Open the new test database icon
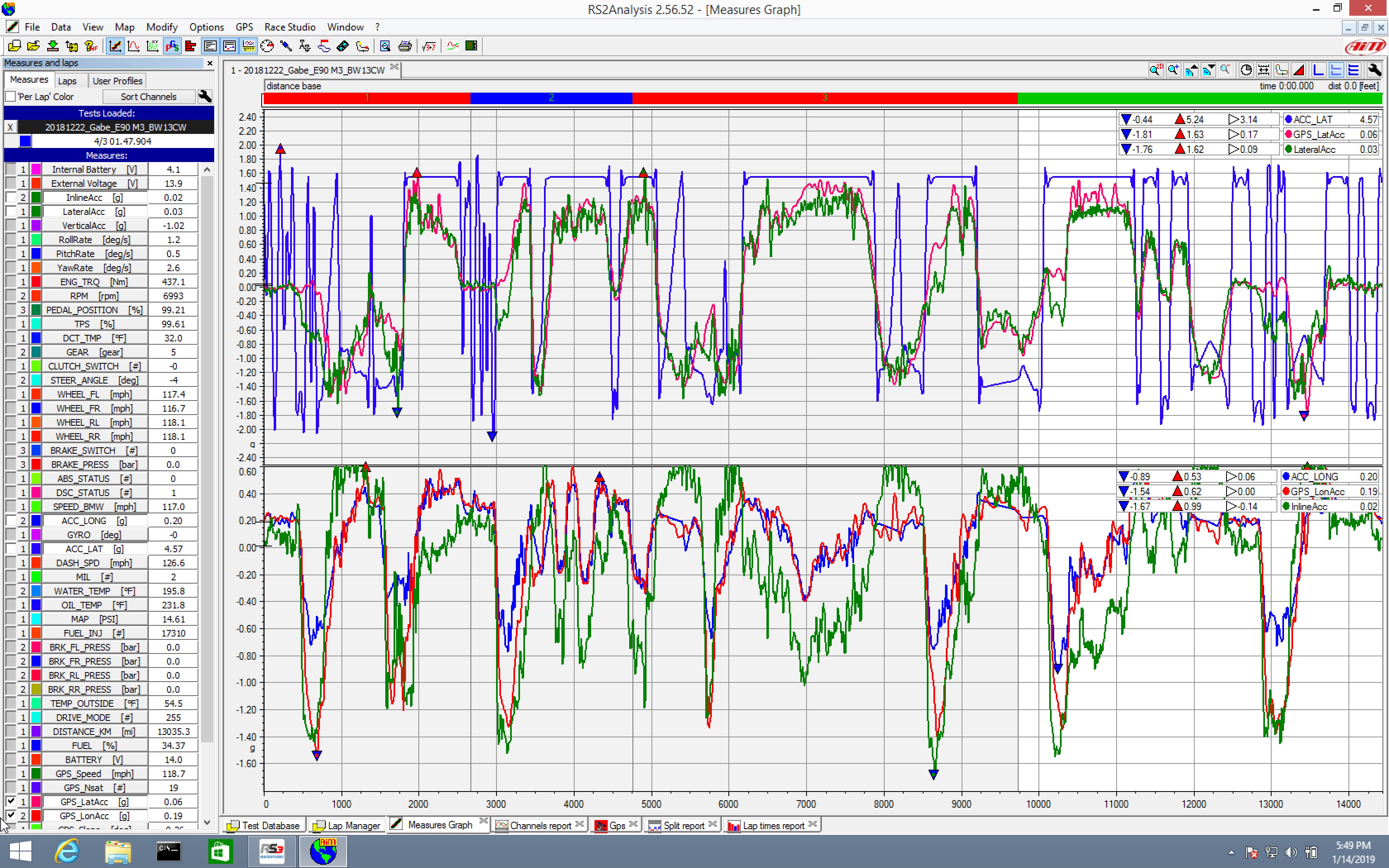1389x868 pixels. pos(14,46)
